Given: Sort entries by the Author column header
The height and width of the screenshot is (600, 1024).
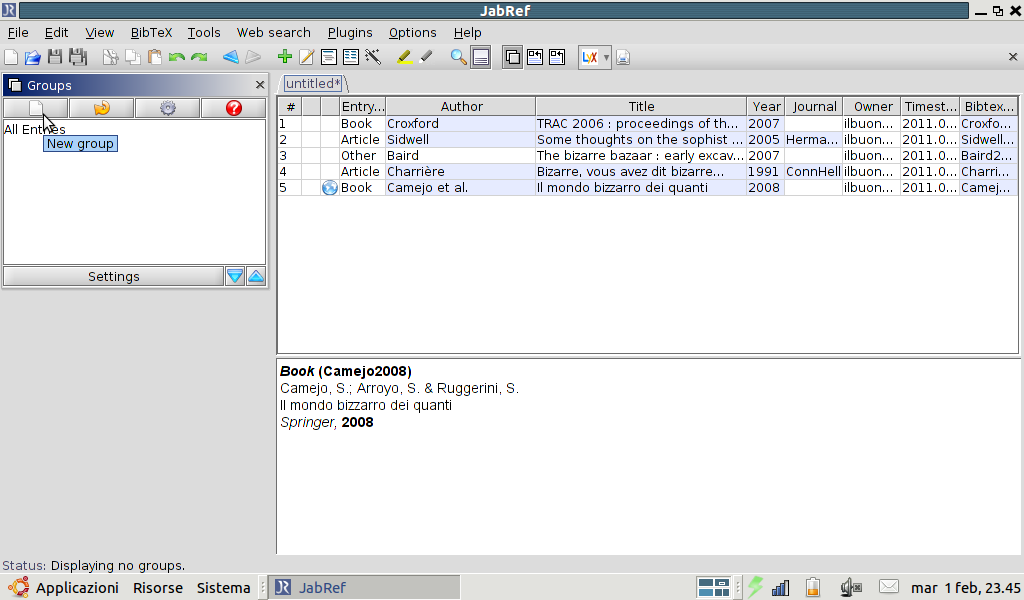Looking at the screenshot, I should click(x=461, y=106).
